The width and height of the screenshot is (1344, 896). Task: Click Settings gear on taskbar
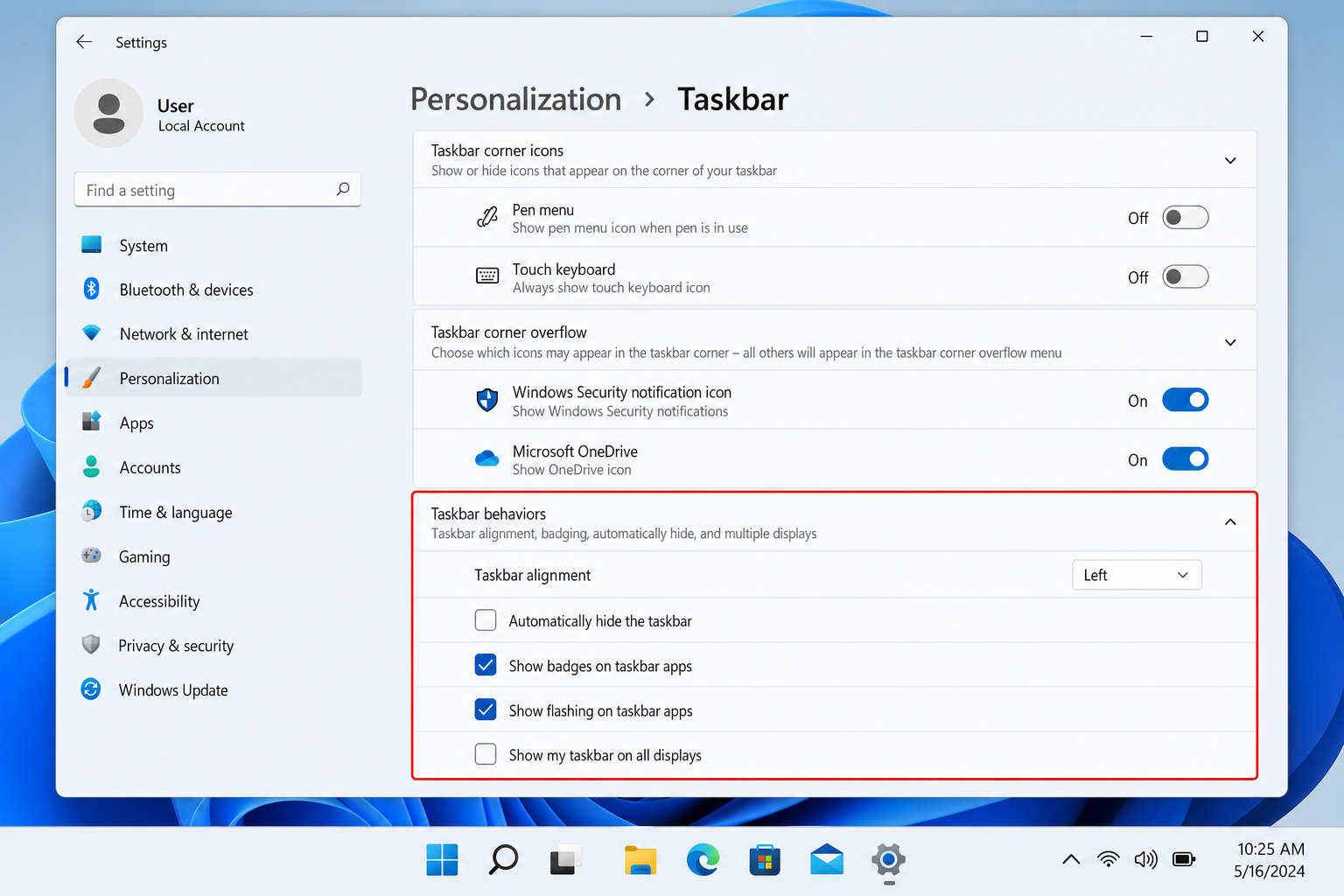click(x=888, y=861)
